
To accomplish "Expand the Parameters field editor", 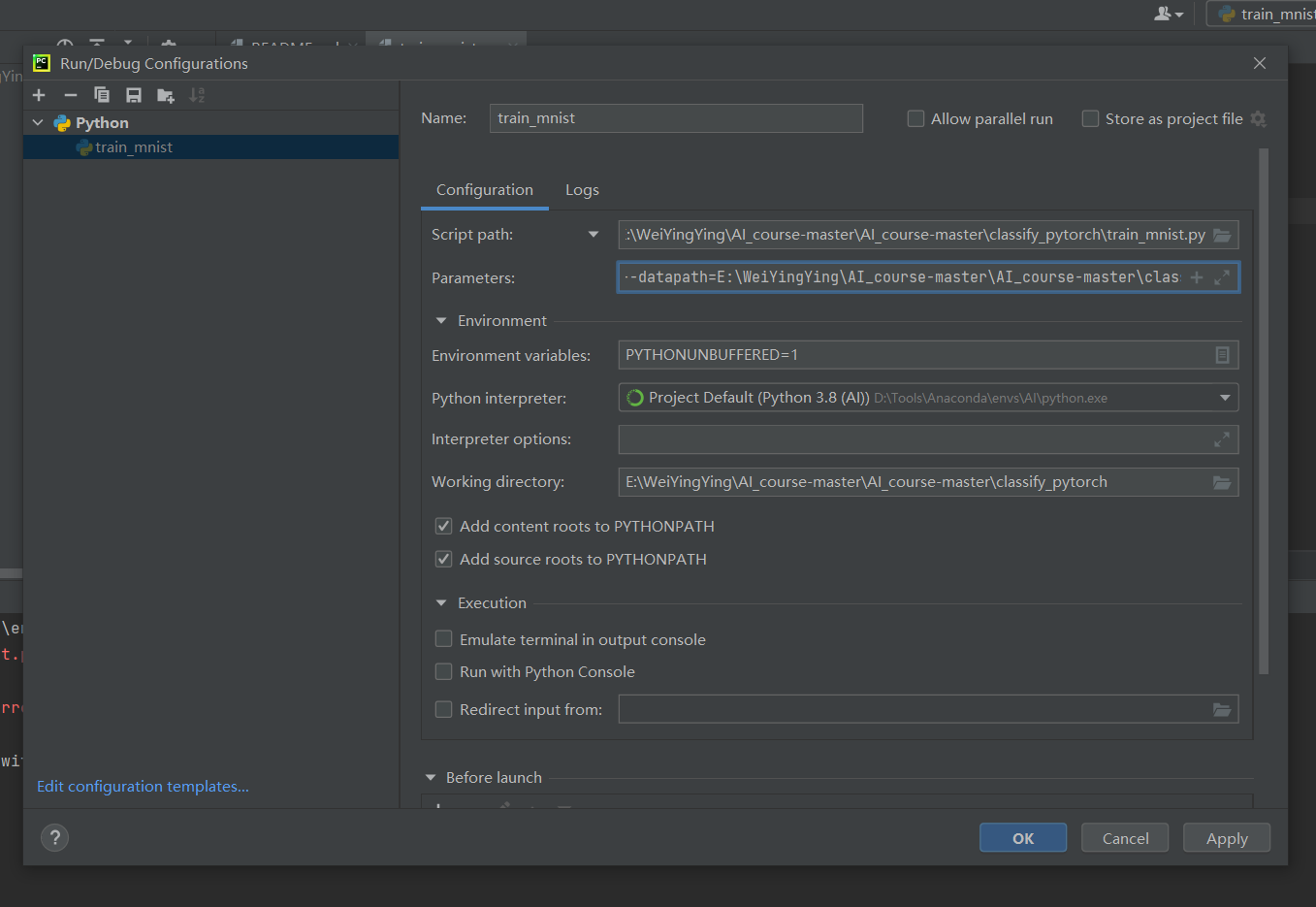I will (1222, 277).
